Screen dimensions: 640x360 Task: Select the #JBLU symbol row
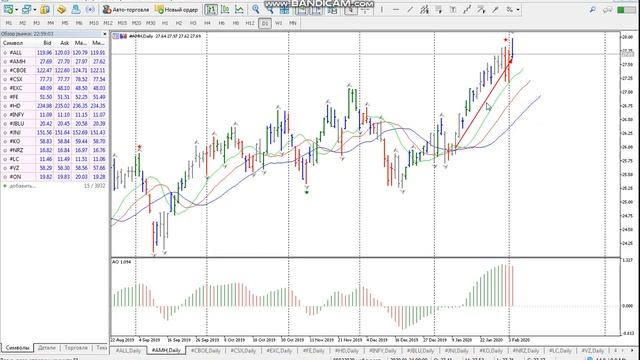coord(54,124)
